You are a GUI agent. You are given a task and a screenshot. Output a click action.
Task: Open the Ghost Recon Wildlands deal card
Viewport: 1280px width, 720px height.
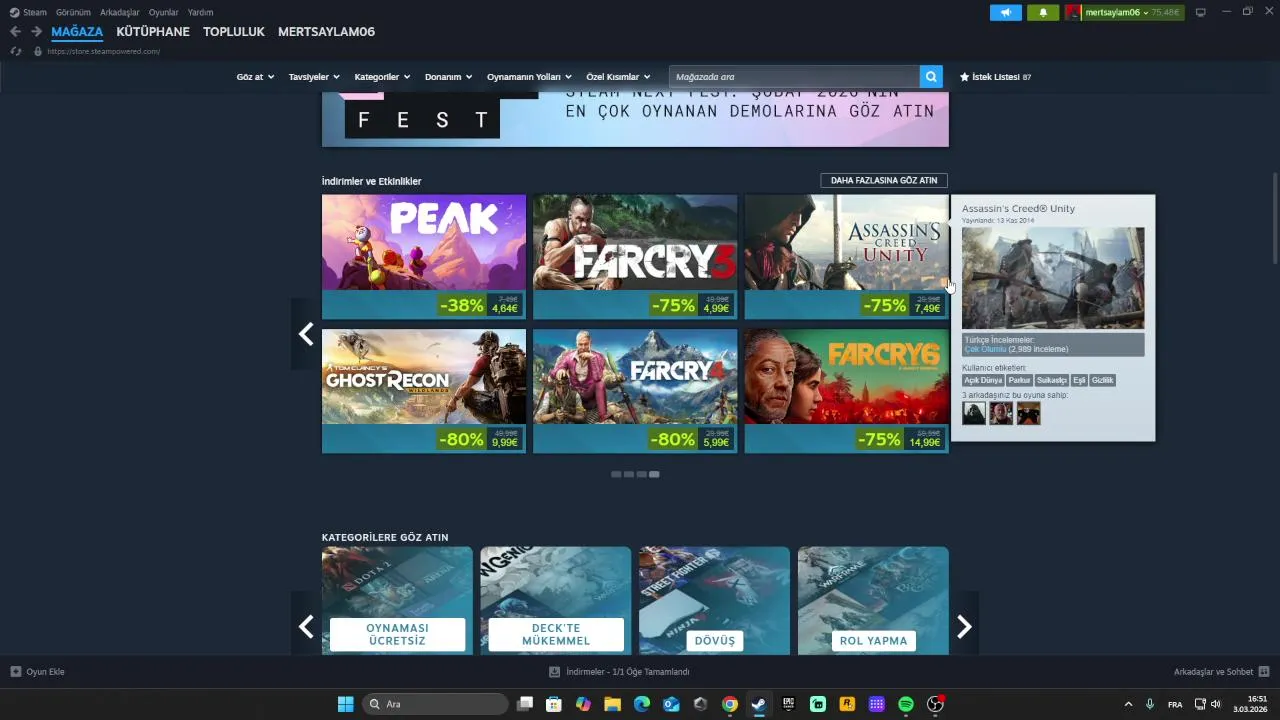point(424,391)
